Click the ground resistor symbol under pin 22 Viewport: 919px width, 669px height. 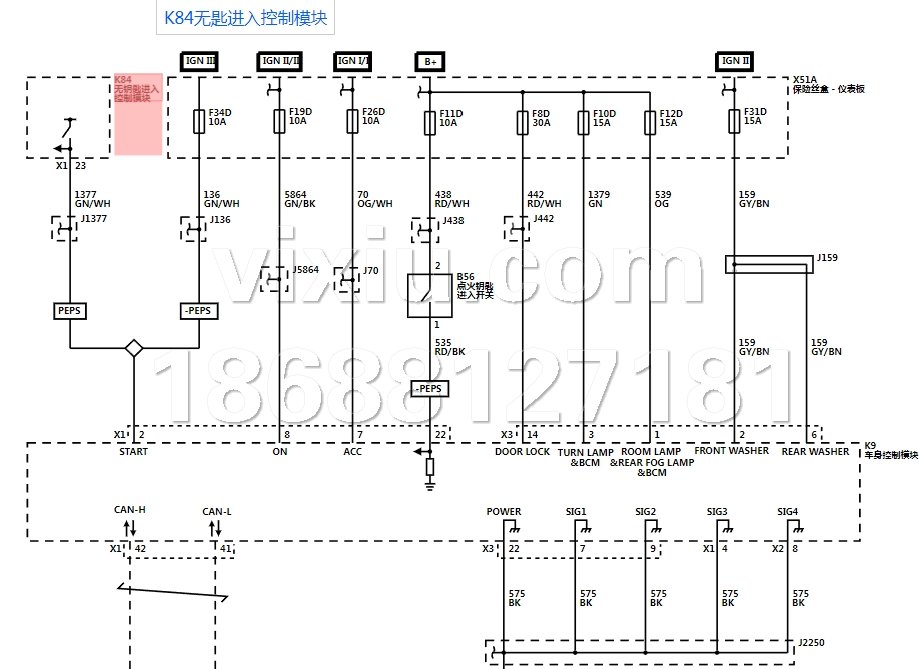click(430, 466)
